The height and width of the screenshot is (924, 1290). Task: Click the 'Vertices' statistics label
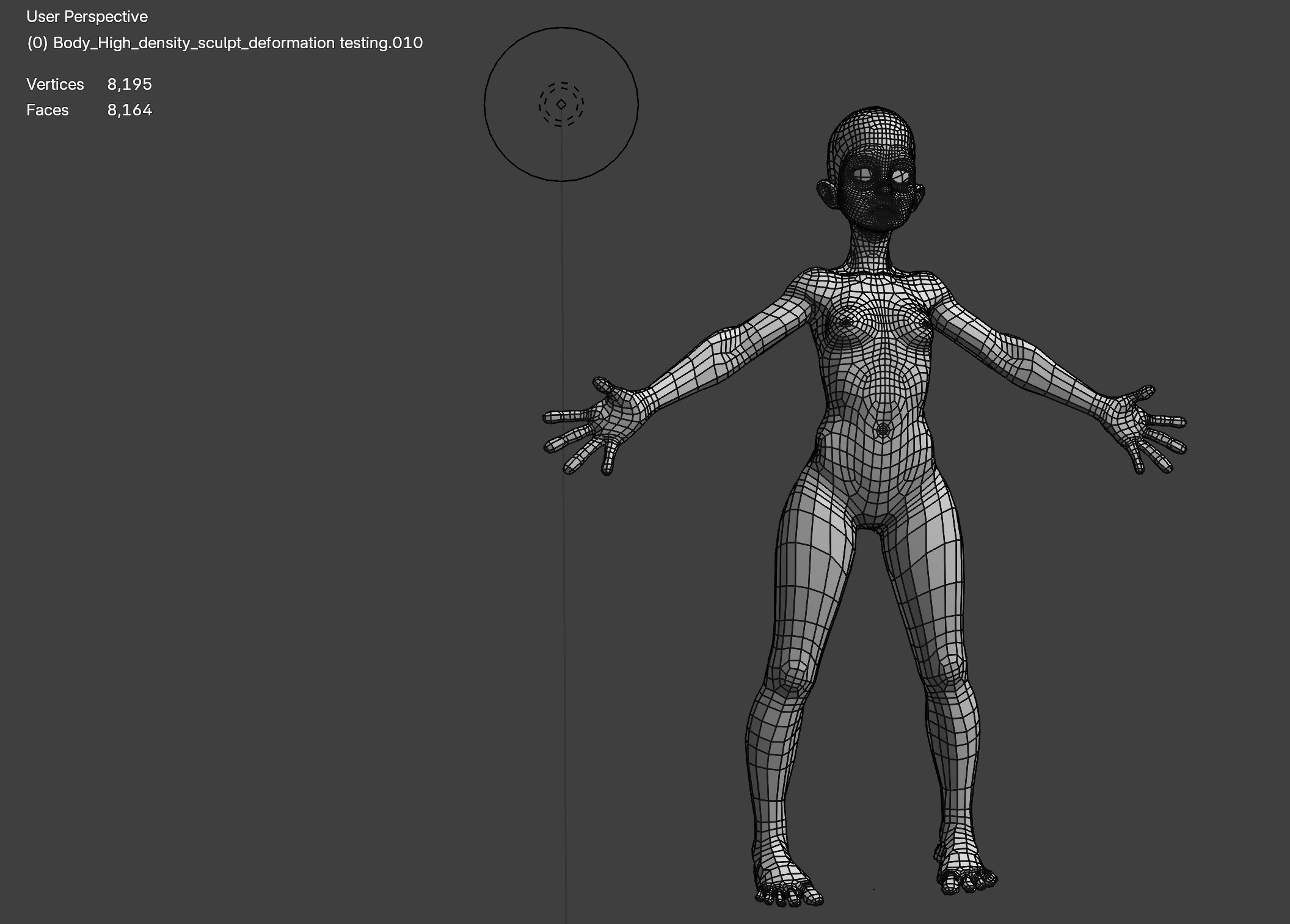[55, 84]
